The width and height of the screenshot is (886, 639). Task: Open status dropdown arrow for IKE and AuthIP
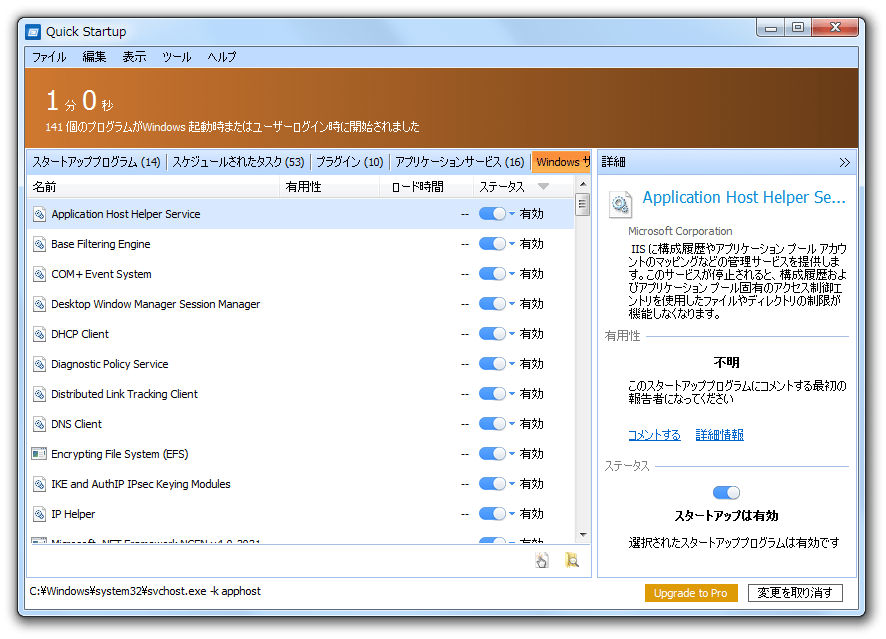[512, 483]
